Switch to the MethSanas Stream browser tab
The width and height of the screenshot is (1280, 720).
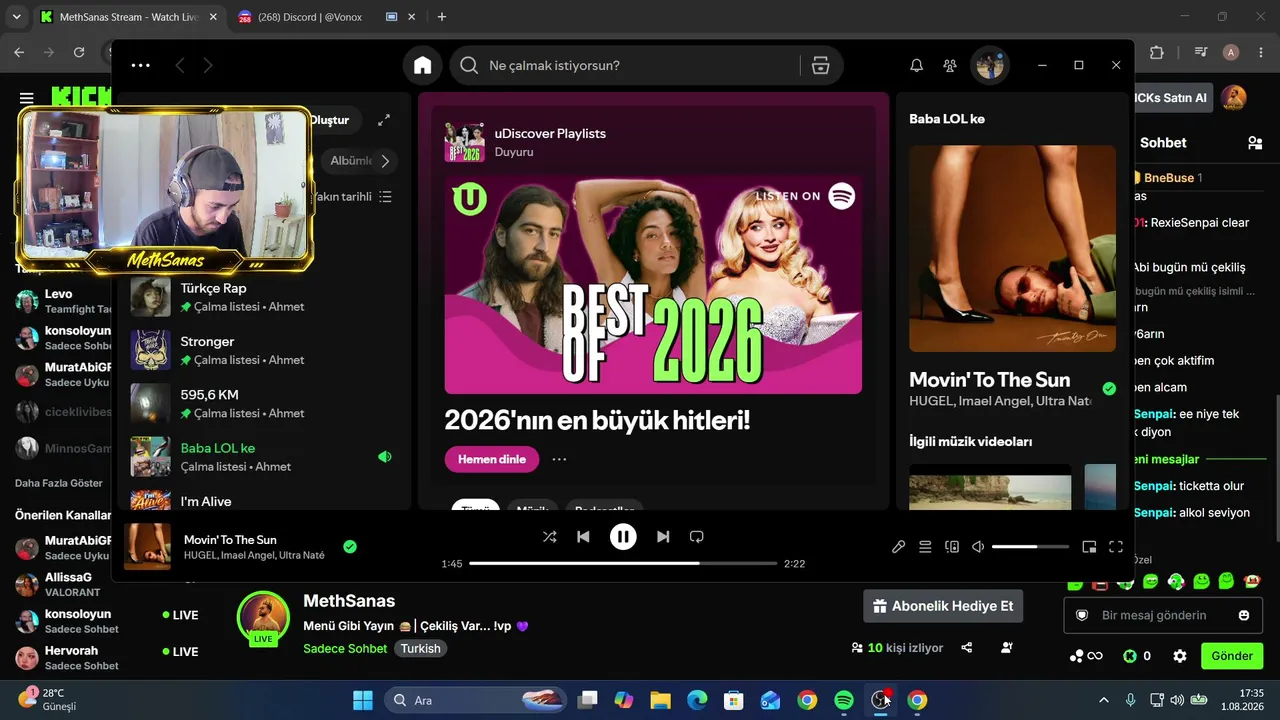[129, 17]
